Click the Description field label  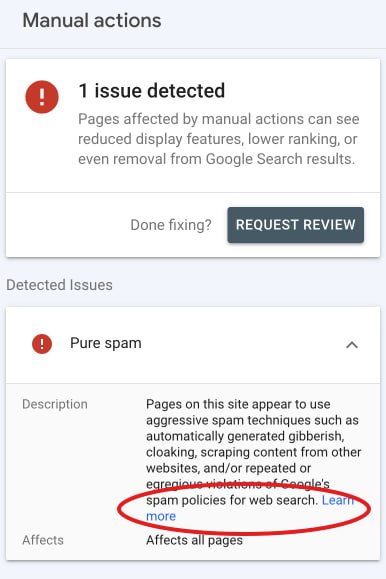pyautogui.click(x=55, y=404)
